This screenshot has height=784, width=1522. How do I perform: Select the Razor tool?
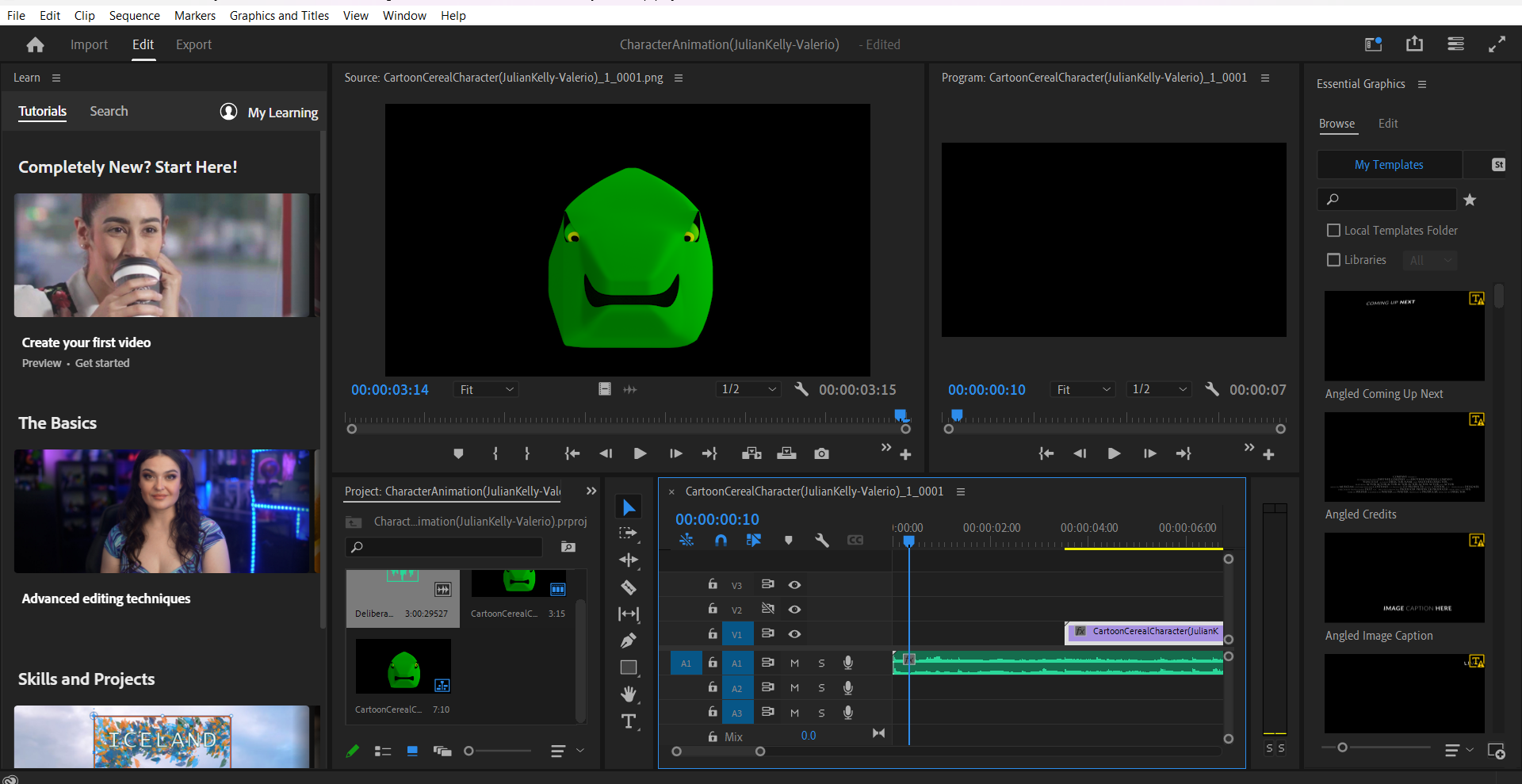tap(629, 587)
